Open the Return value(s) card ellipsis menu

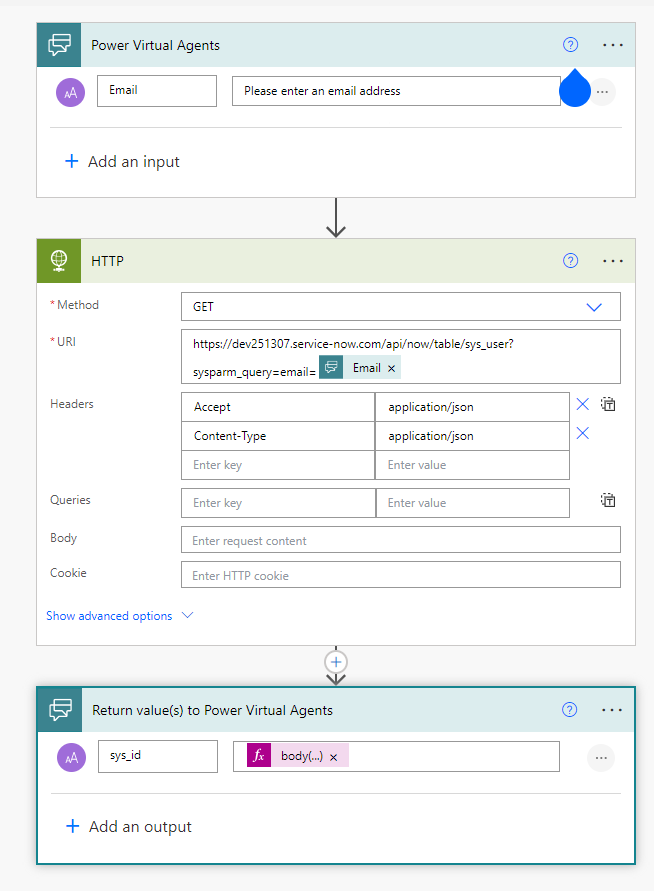click(612, 710)
